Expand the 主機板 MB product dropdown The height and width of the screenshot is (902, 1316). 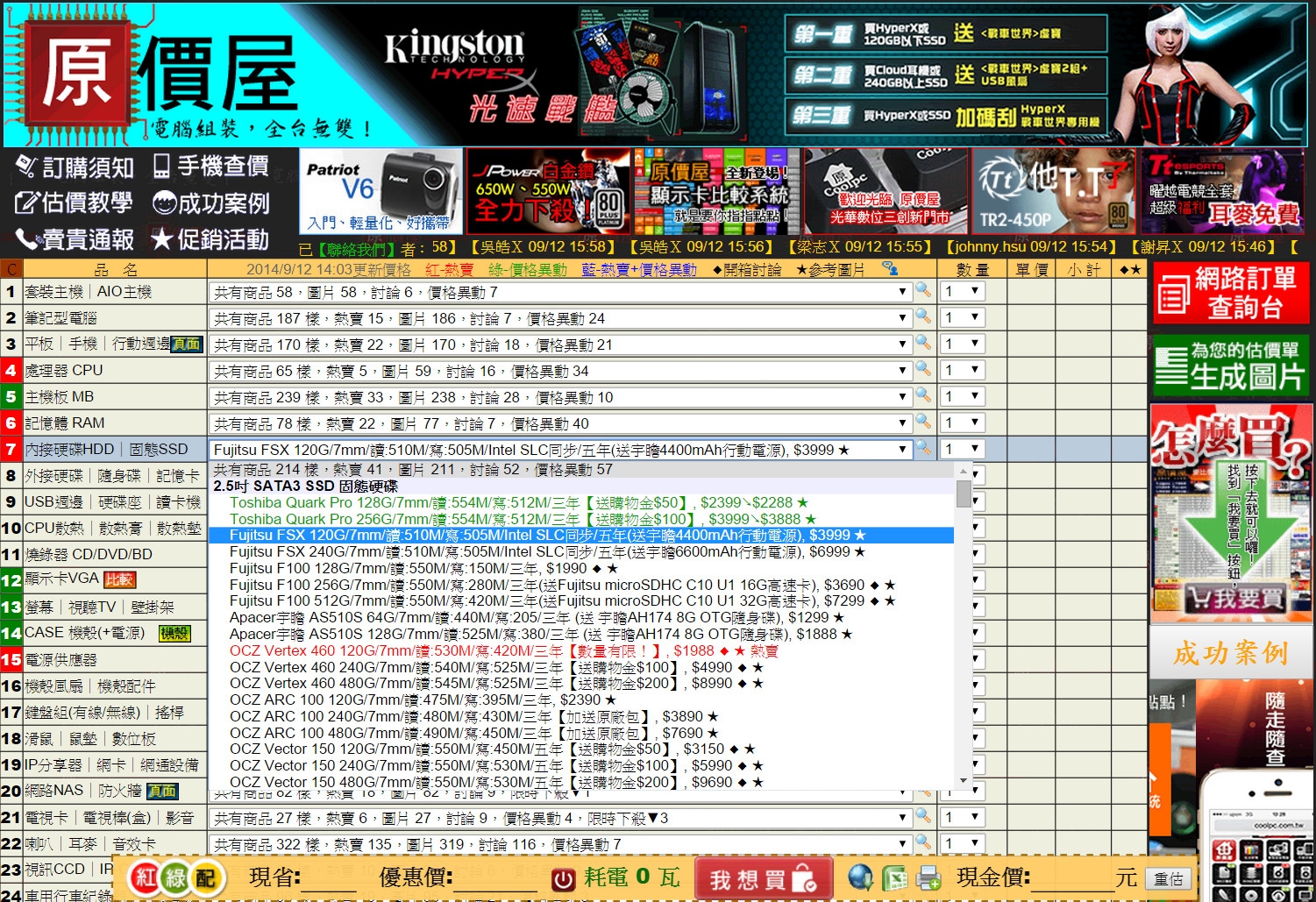coord(561,396)
